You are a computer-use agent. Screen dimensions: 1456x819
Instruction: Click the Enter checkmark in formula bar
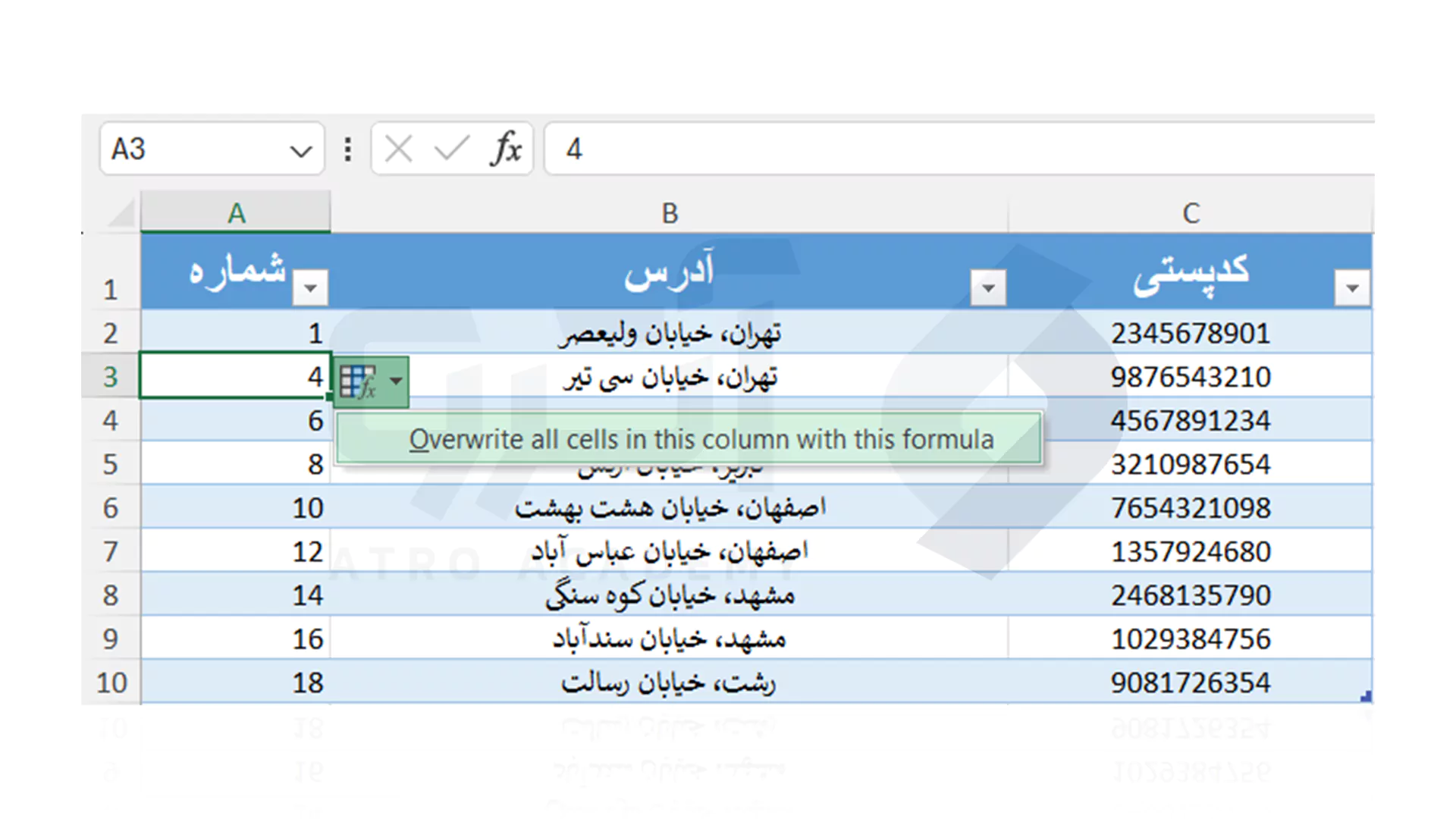(x=451, y=149)
